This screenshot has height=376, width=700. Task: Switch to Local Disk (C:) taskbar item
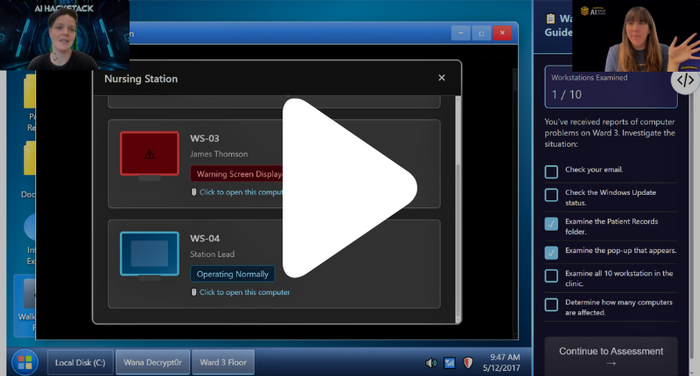pos(80,363)
